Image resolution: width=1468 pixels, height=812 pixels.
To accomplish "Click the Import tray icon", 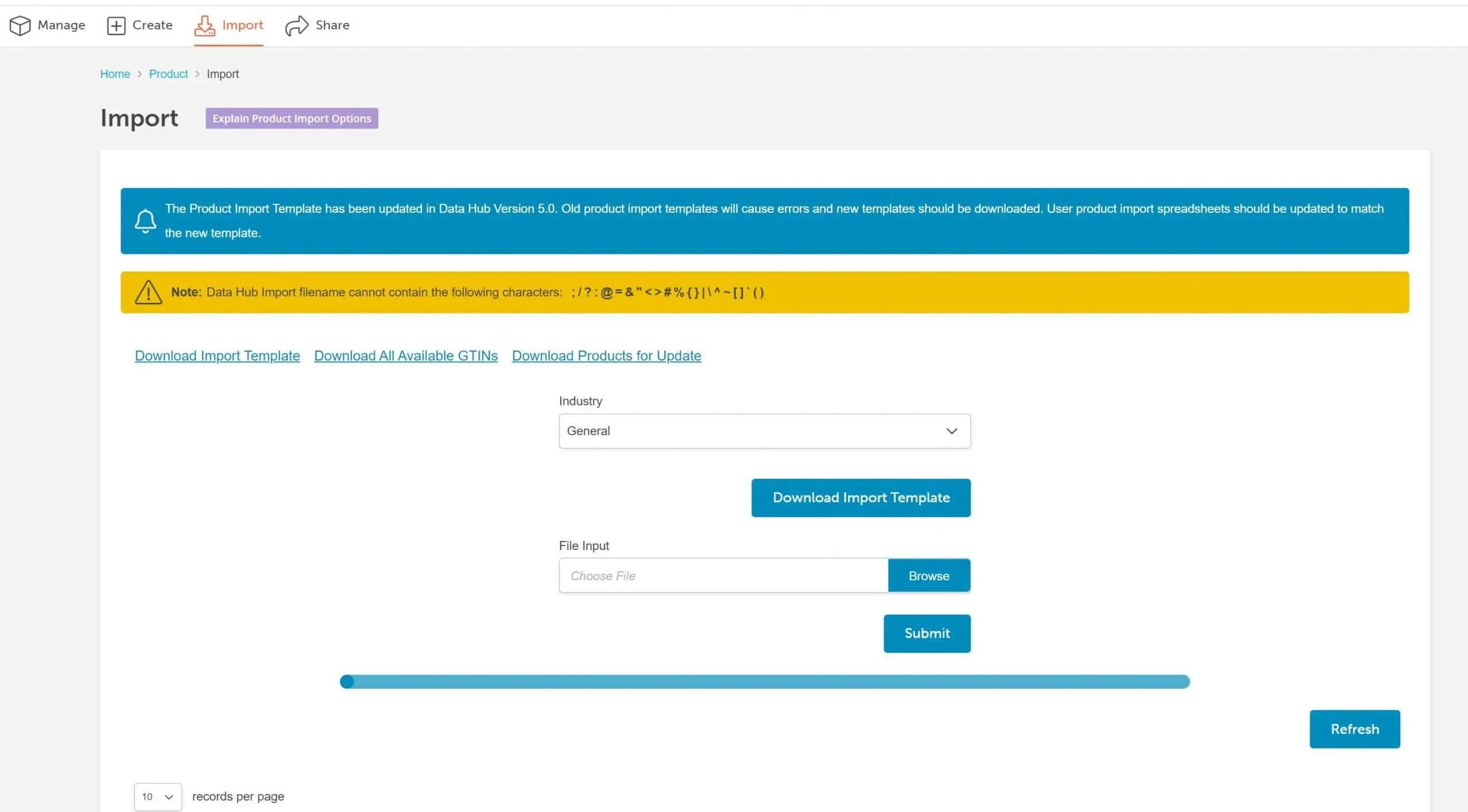I will tap(204, 25).
